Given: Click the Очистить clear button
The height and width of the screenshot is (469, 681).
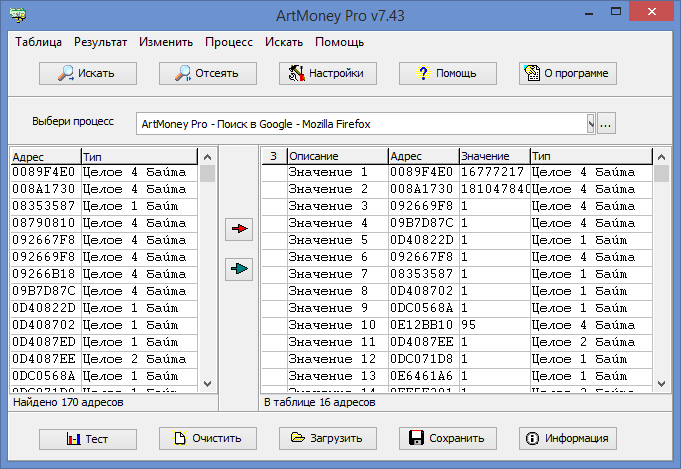Looking at the screenshot, I should tap(207, 438).
